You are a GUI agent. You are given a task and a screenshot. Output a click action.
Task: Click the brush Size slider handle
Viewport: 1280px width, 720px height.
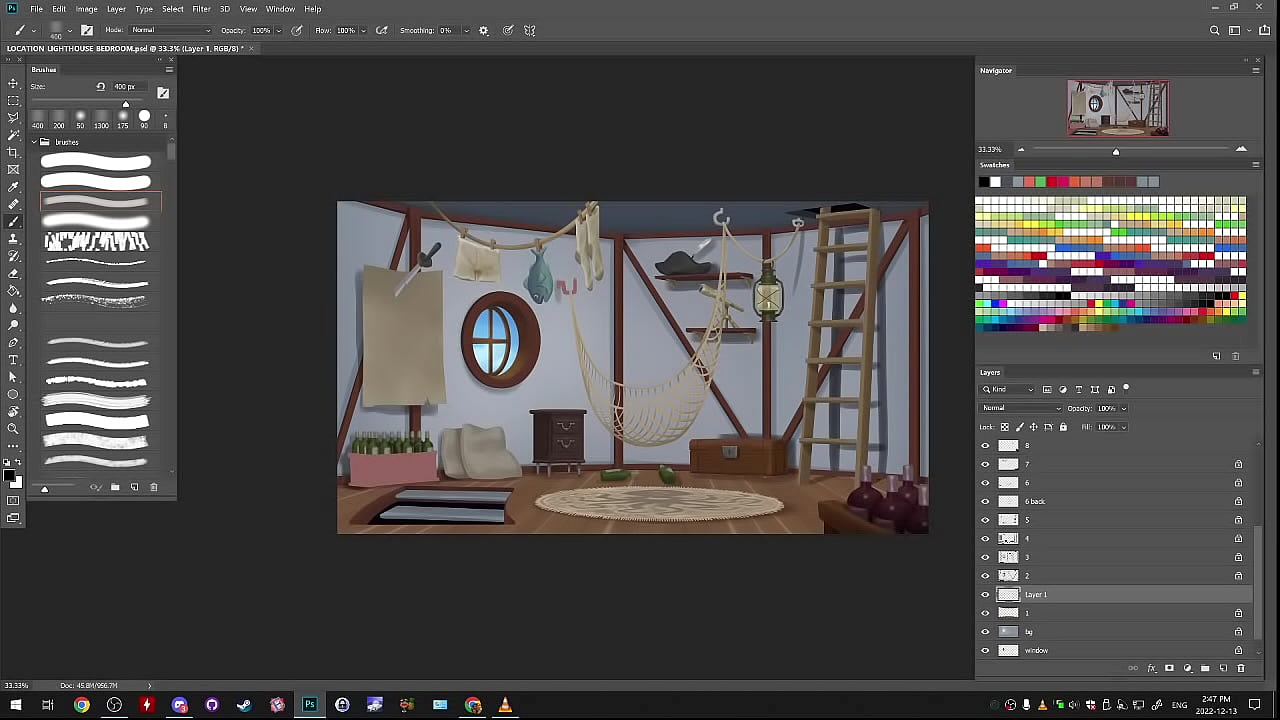click(126, 104)
